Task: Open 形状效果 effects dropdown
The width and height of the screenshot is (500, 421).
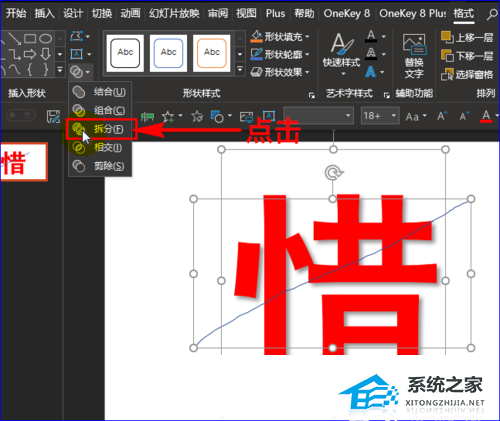Action: click(280, 72)
